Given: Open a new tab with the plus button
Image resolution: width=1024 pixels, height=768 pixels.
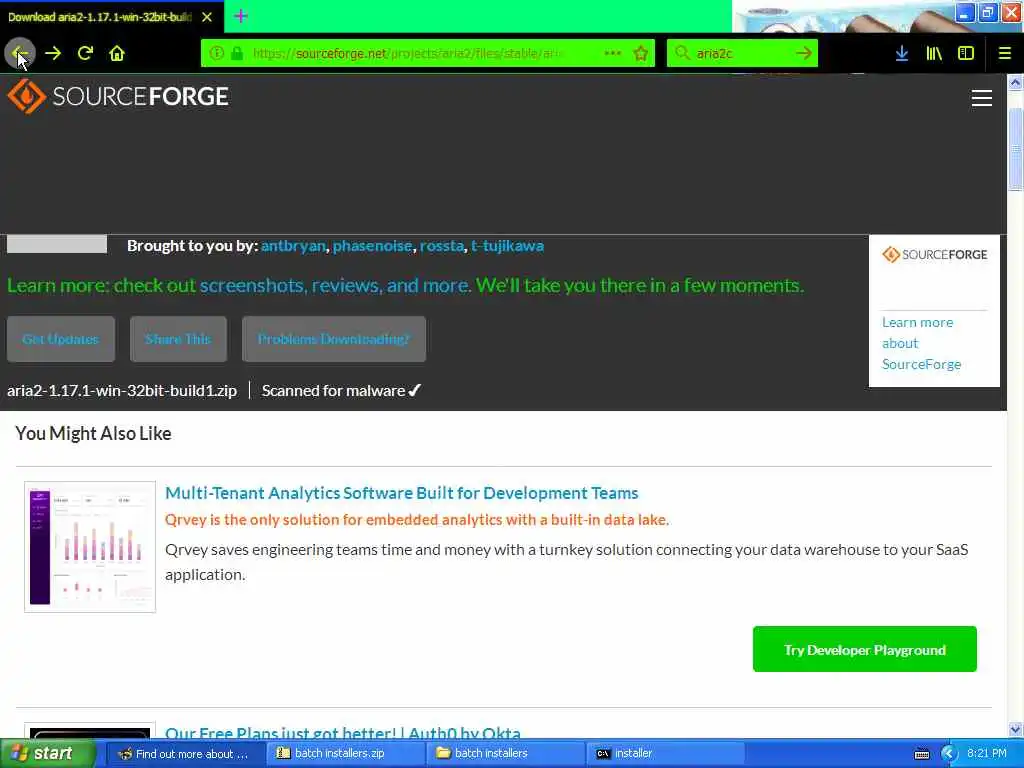Looking at the screenshot, I should pyautogui.click(x=240, y=16).
